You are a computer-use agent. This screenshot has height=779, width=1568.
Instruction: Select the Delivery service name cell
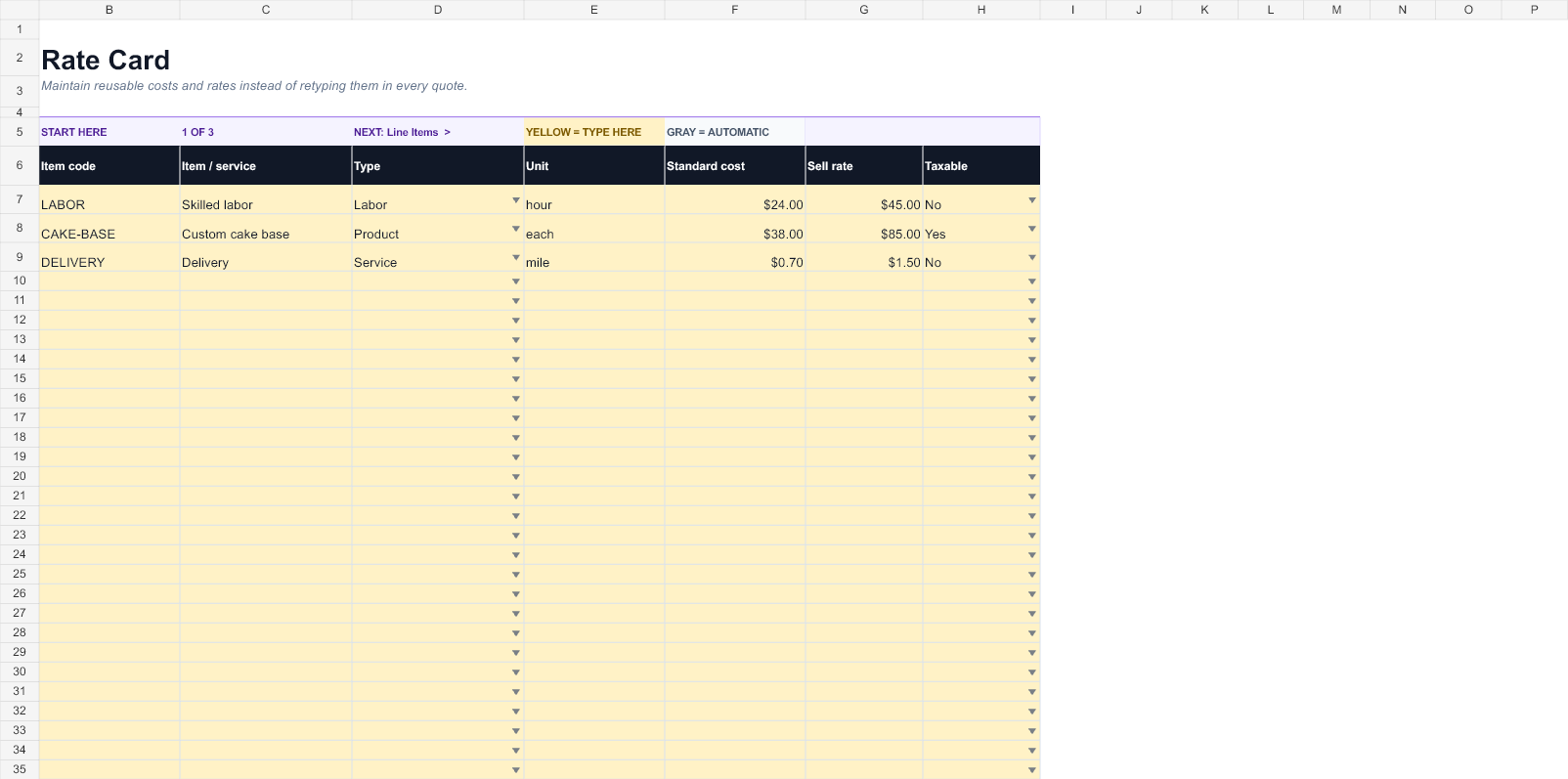click(266, 257)
